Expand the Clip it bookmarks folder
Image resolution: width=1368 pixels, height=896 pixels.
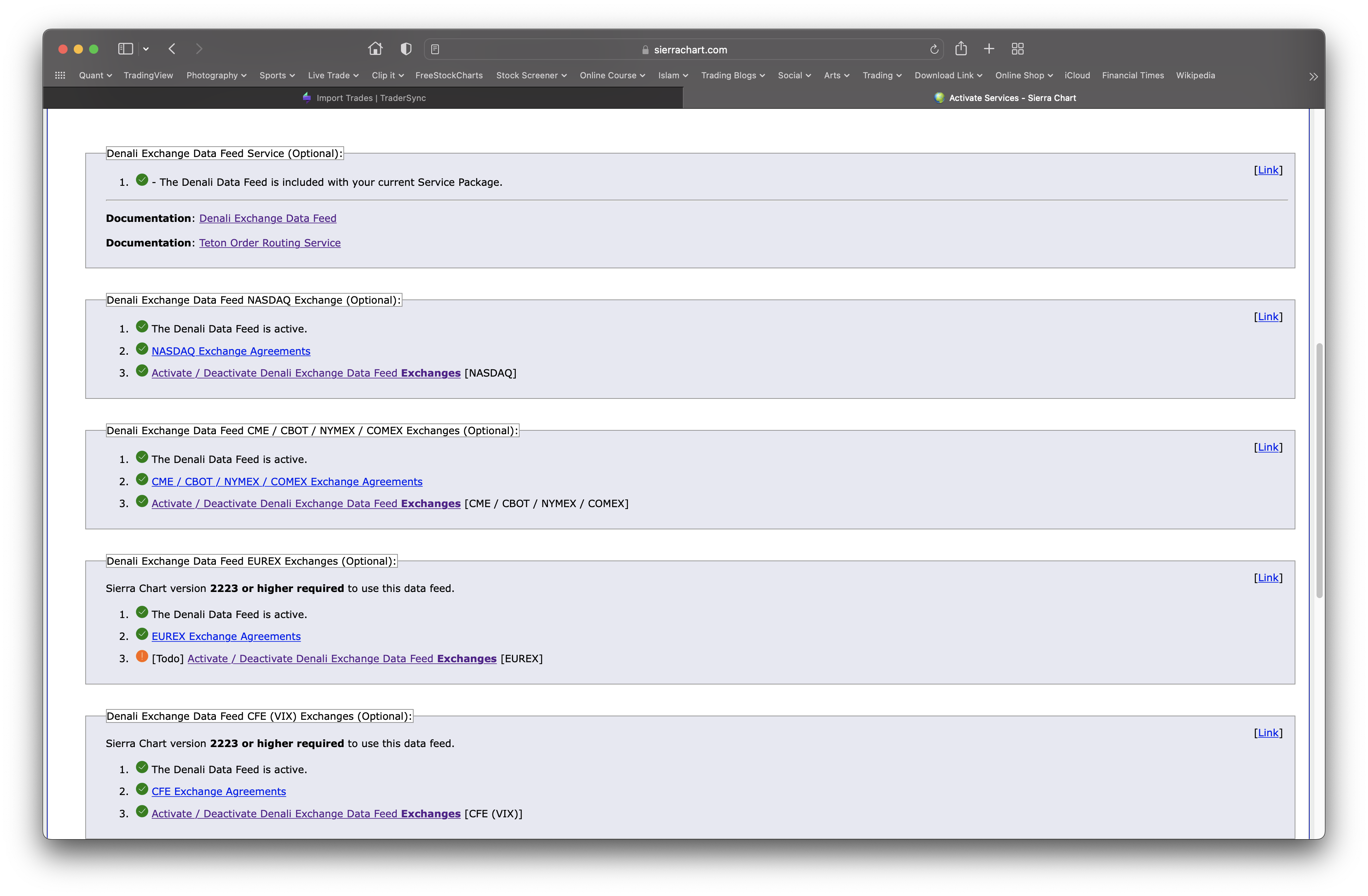coord(388,75)
